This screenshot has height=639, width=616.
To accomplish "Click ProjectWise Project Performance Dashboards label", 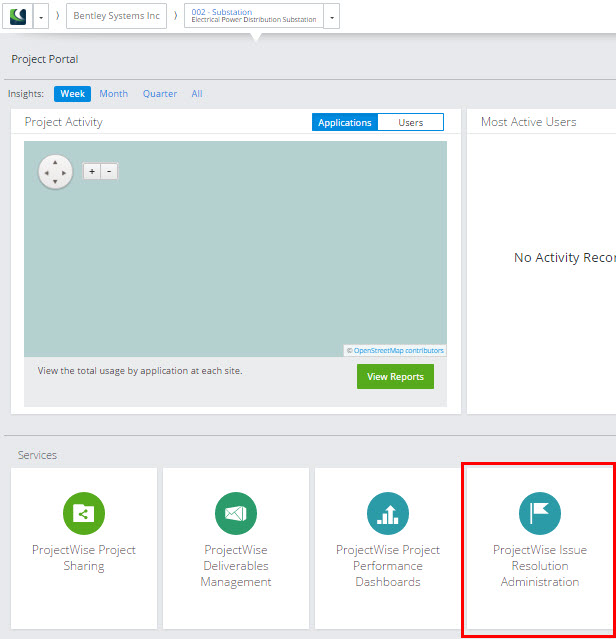I will [388, 566].
